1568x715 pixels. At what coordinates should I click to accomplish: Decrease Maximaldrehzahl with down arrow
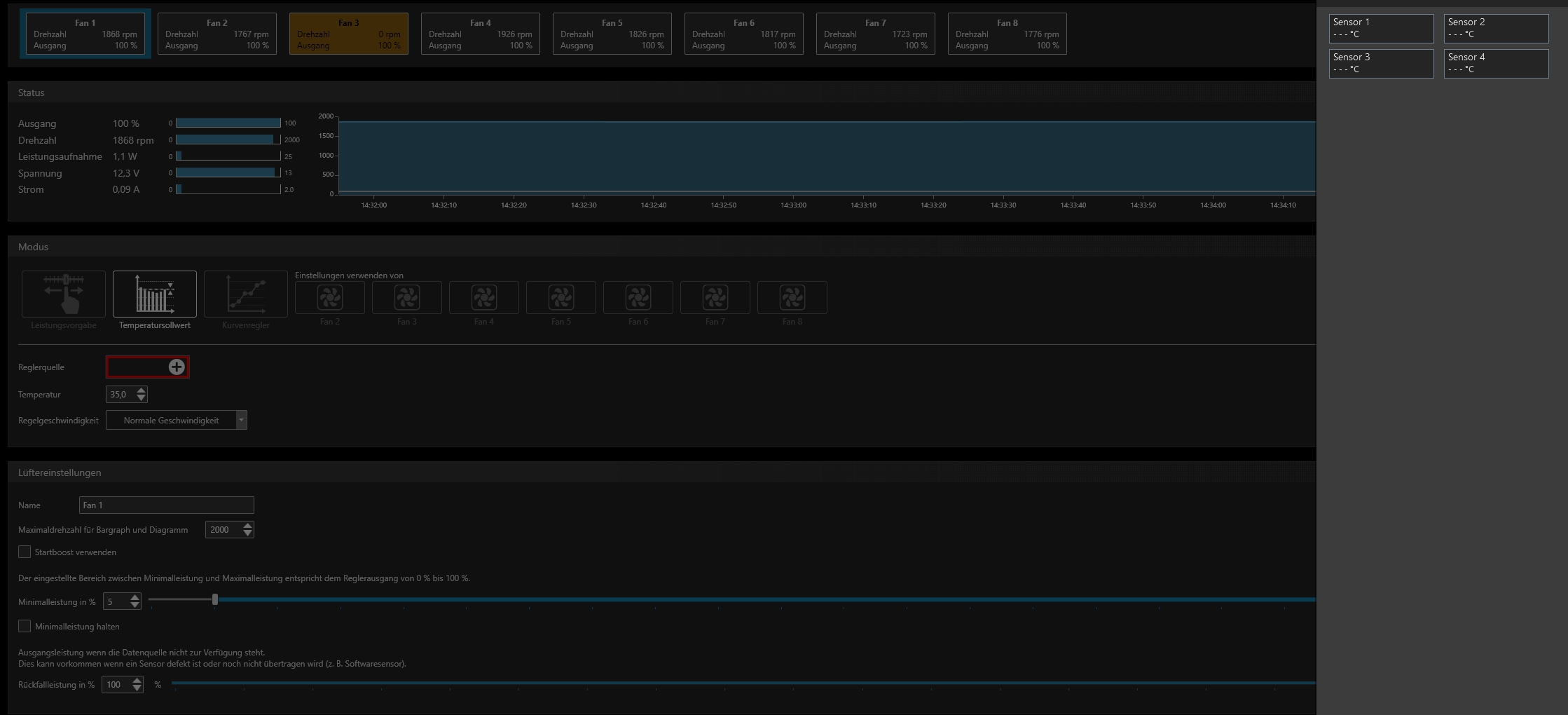pyautogui.click(x=247, y=533)
